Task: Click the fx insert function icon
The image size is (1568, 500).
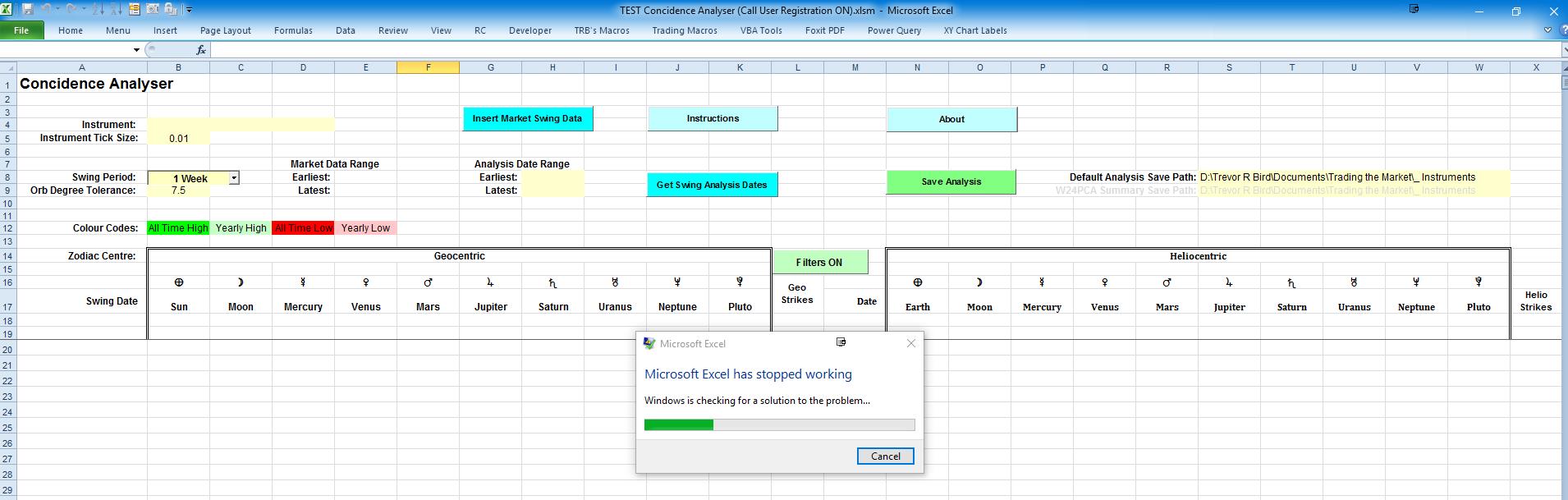Action: coord(201,50)
